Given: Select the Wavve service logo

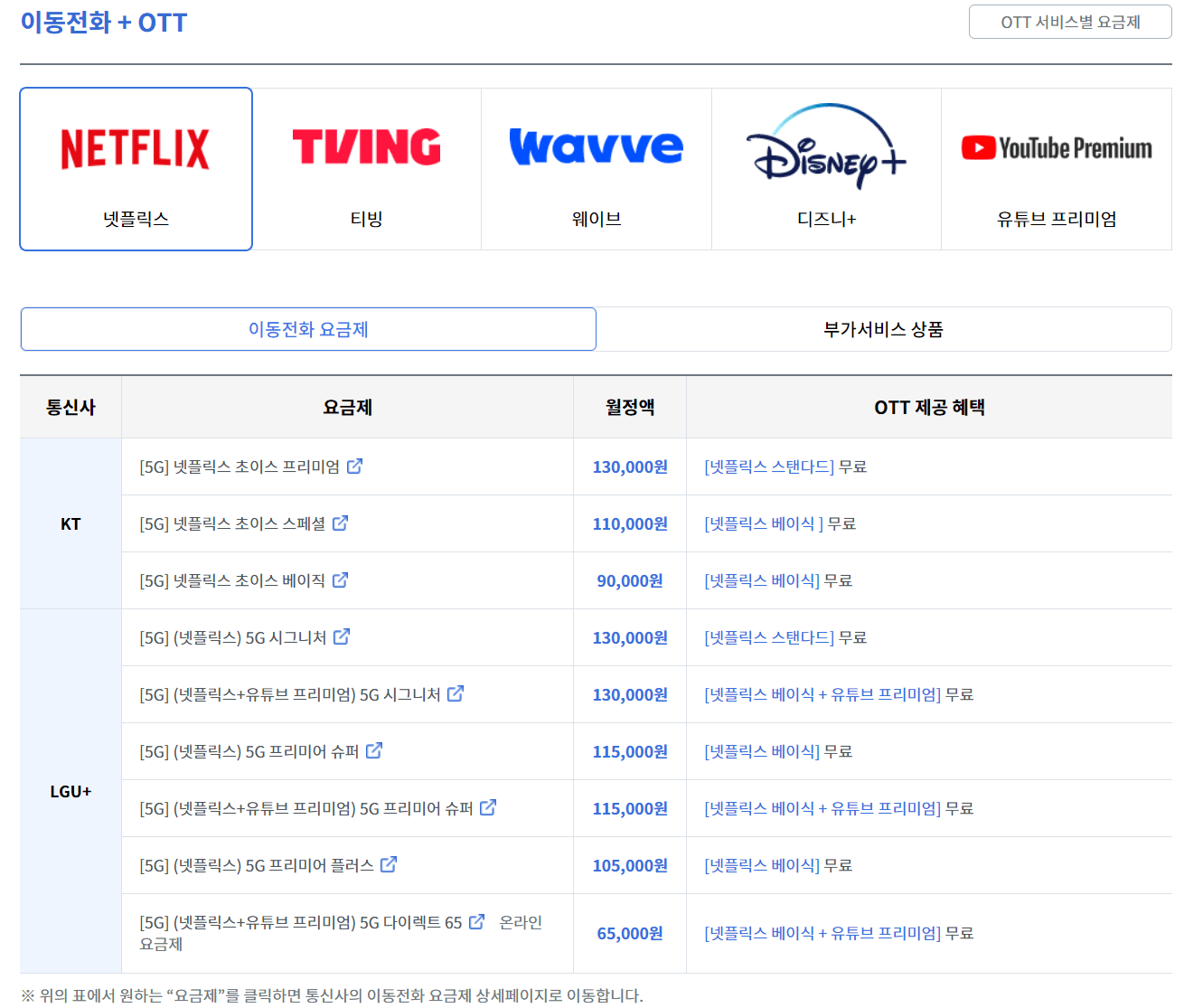Looking at the screenshot, I should pyautogui.click(x=597, y=146).
